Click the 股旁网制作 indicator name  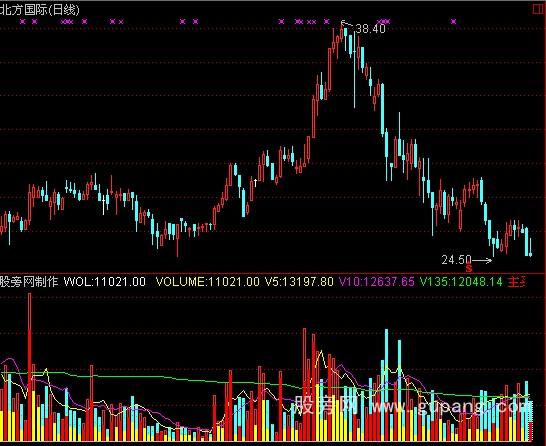pyautogui.click(x=29, y=281)
